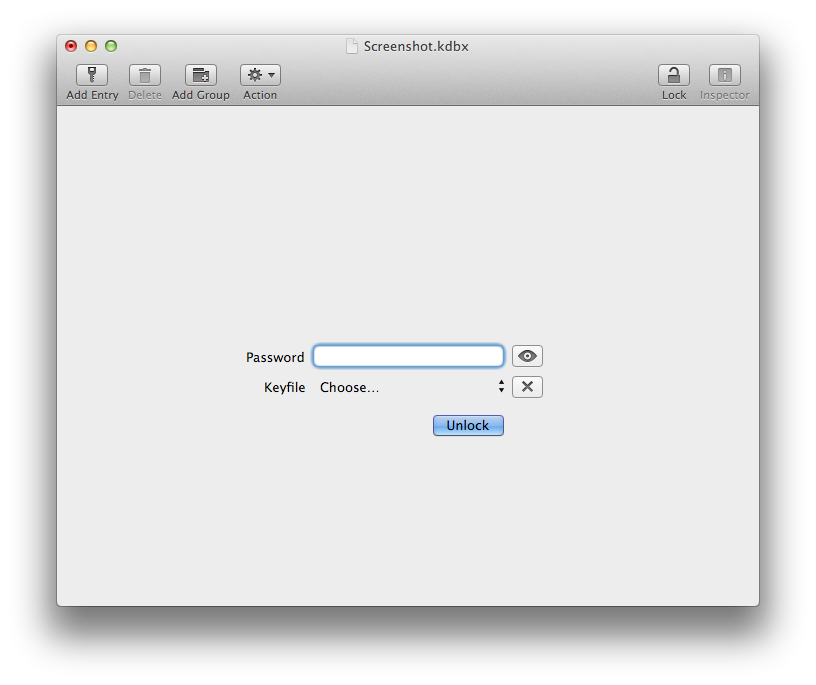Minimize the window using the yellow button
This screenshot has width=816, height=685.
91,46
